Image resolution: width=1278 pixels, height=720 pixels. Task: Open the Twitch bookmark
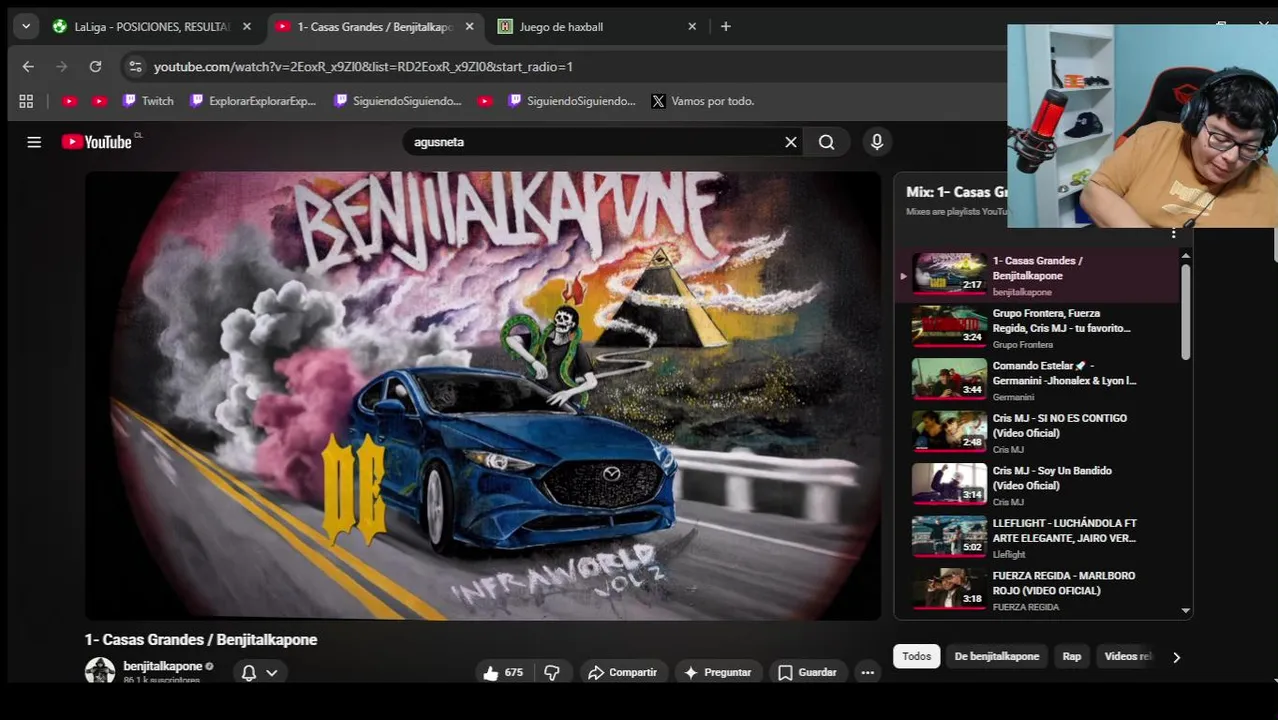click(x=148, y=101)
